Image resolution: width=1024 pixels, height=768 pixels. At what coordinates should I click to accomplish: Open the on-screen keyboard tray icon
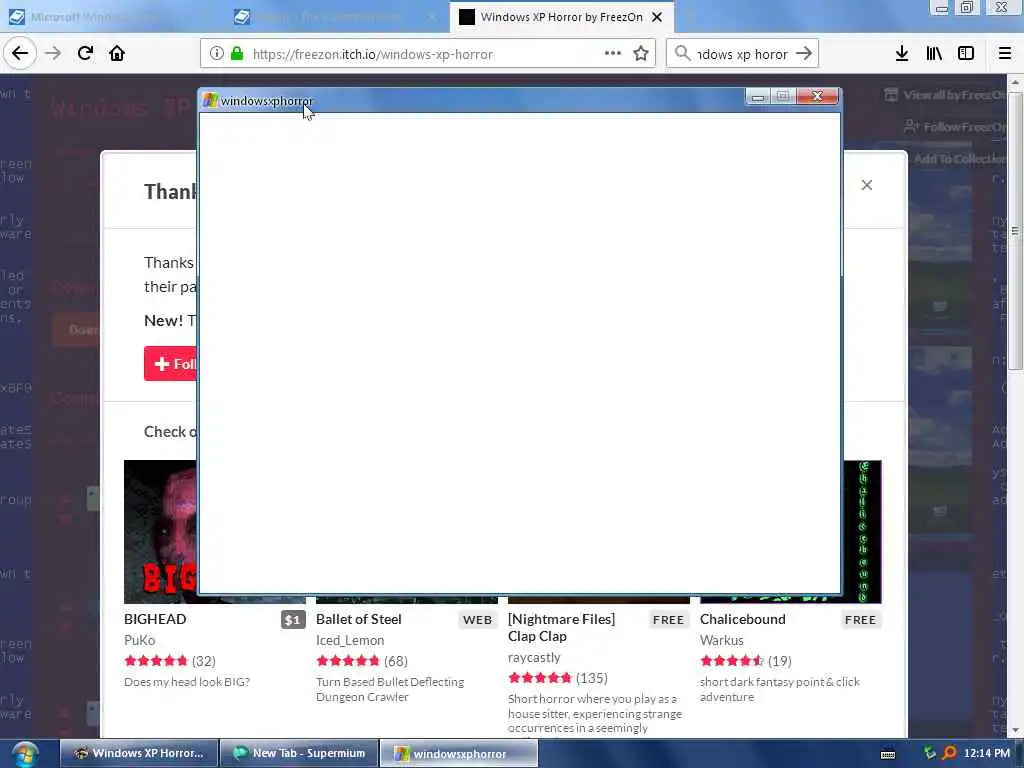[888, 754]
